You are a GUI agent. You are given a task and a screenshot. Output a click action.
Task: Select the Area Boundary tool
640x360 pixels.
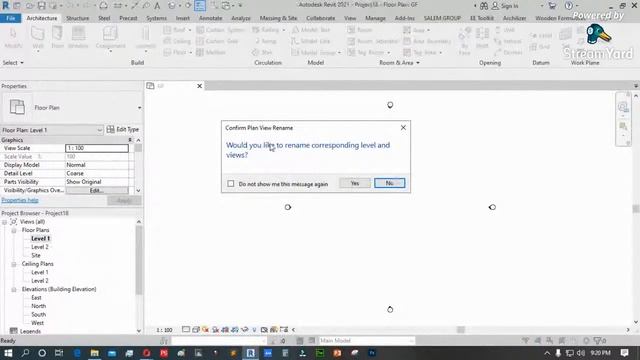point(427,41)
